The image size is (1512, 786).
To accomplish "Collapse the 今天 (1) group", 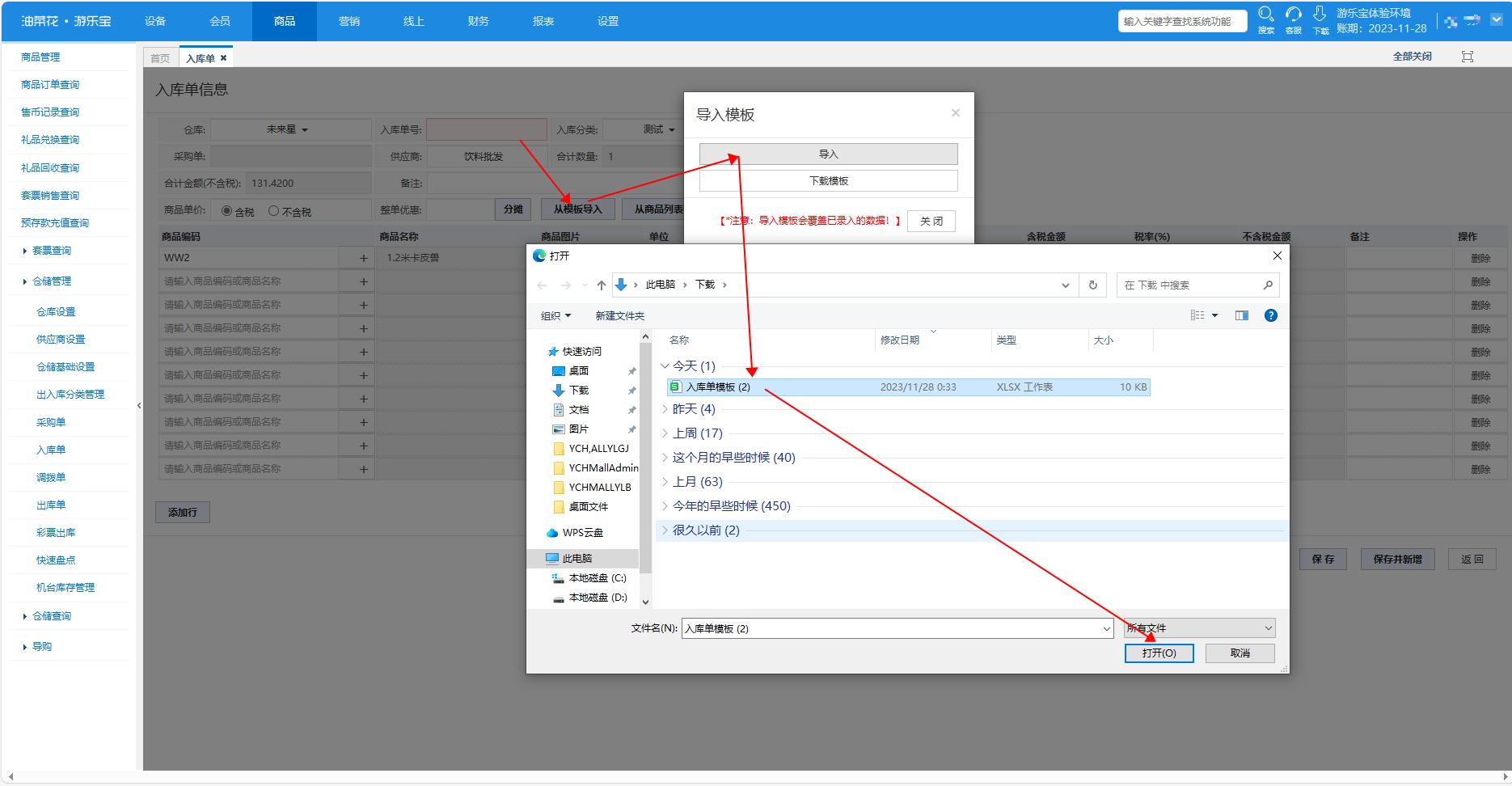I will coord(665,366).
